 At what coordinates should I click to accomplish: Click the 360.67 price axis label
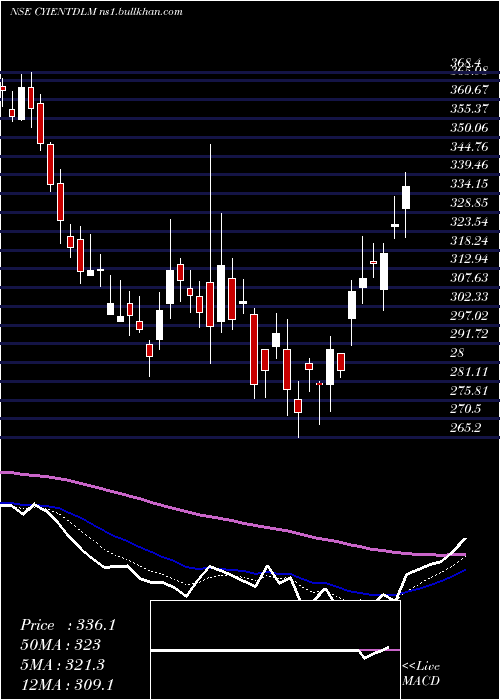pos(469,90)
